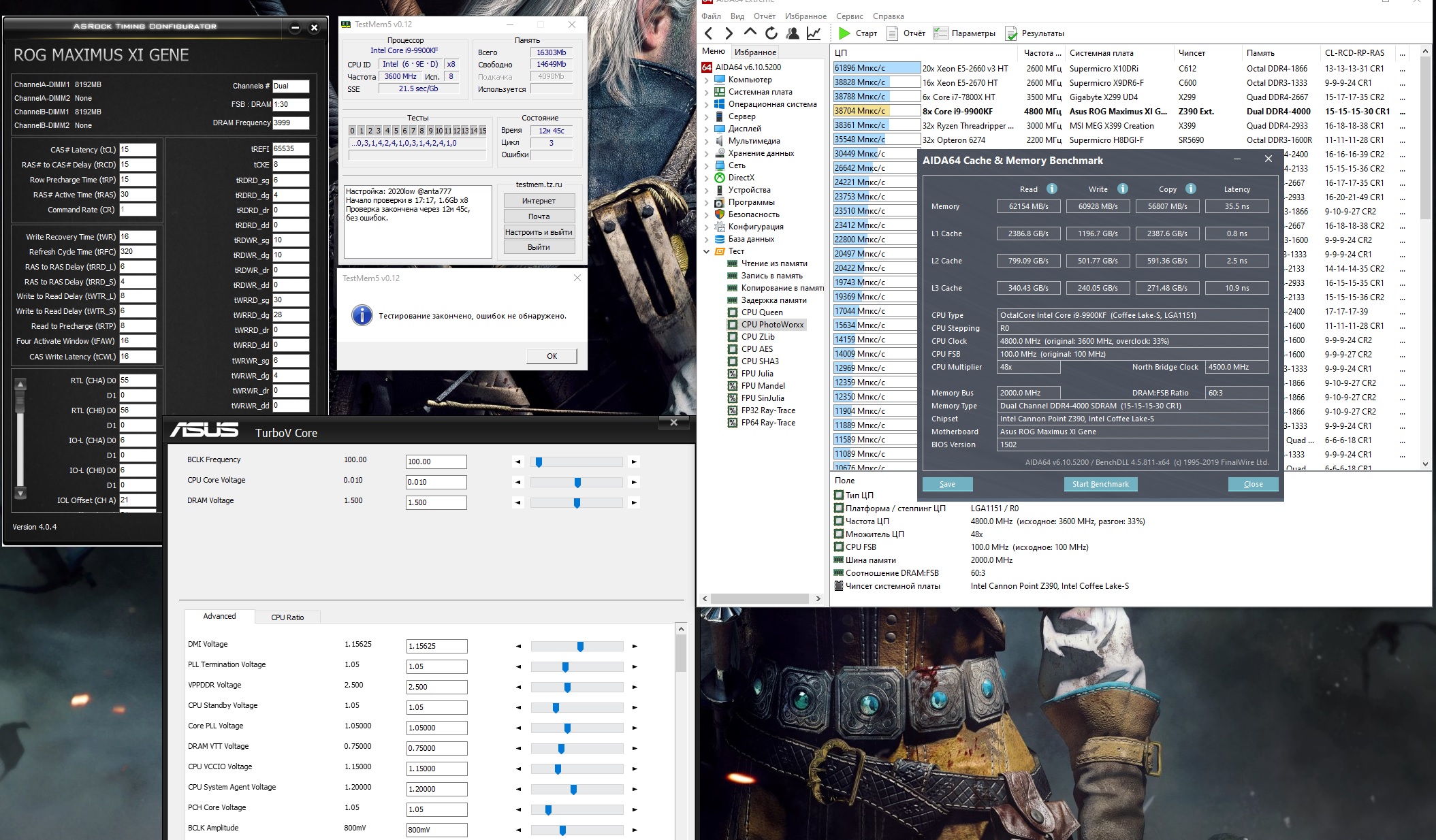Click the Read info icon in benchmark
Viewport: 1436px width, 840px height.
(1052, 189)
